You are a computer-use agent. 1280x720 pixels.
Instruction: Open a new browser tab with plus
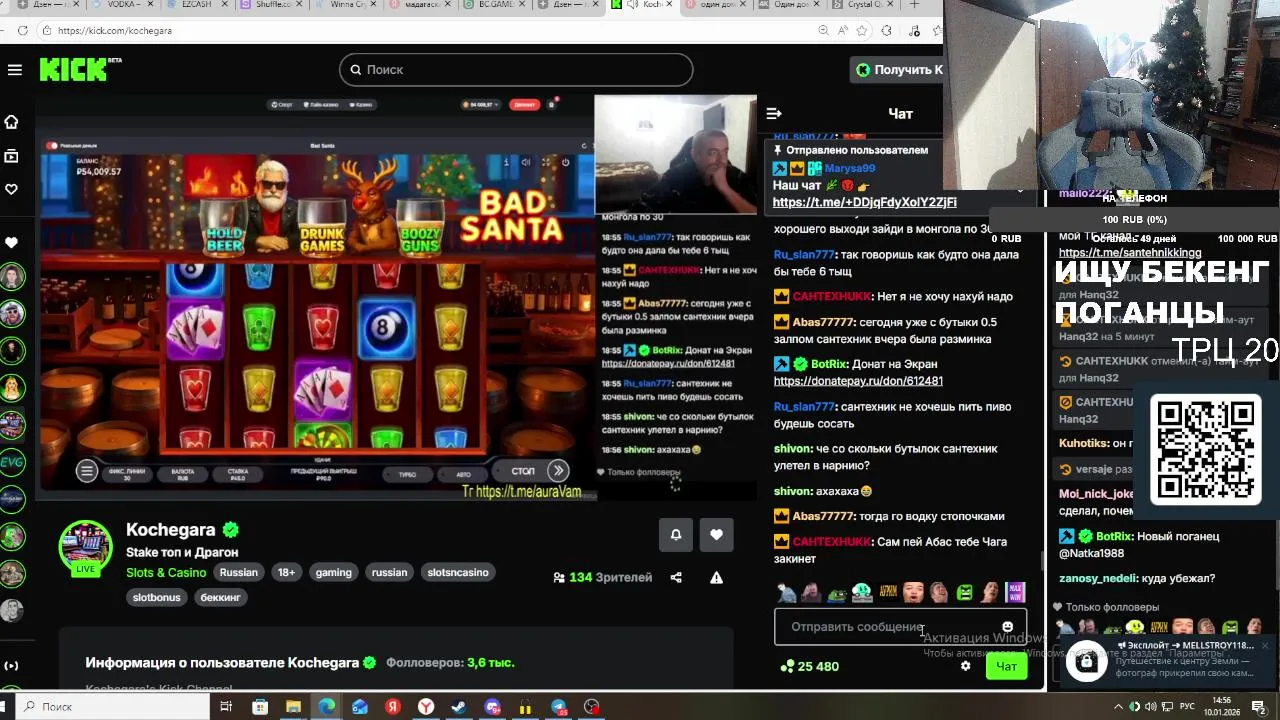[x=914, y=5]
